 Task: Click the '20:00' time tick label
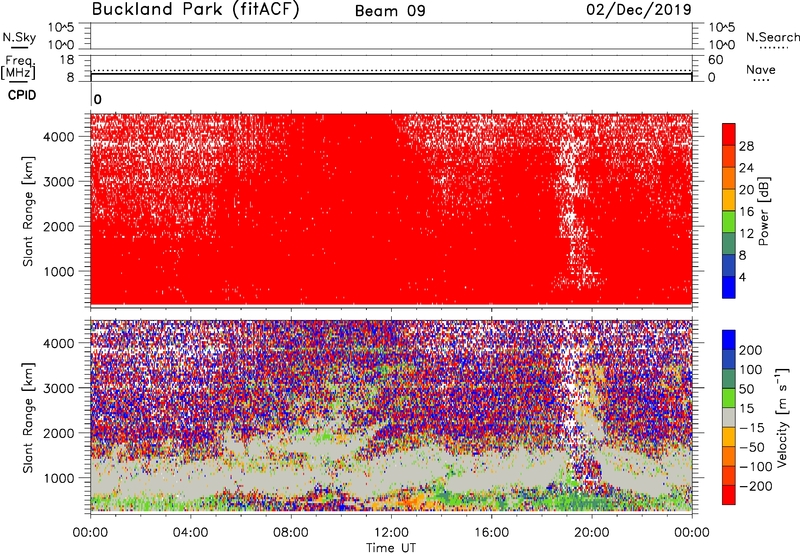click(591, 533)
